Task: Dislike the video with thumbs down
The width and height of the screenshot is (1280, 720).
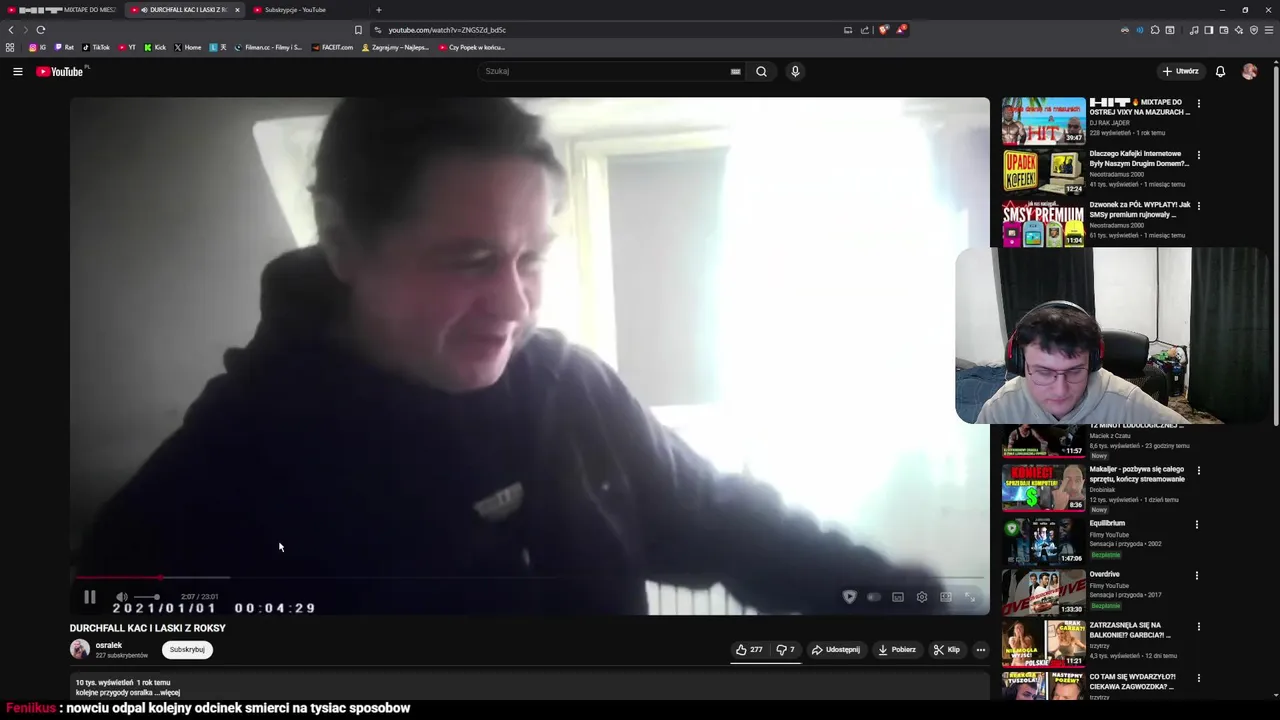Action: 786,649
